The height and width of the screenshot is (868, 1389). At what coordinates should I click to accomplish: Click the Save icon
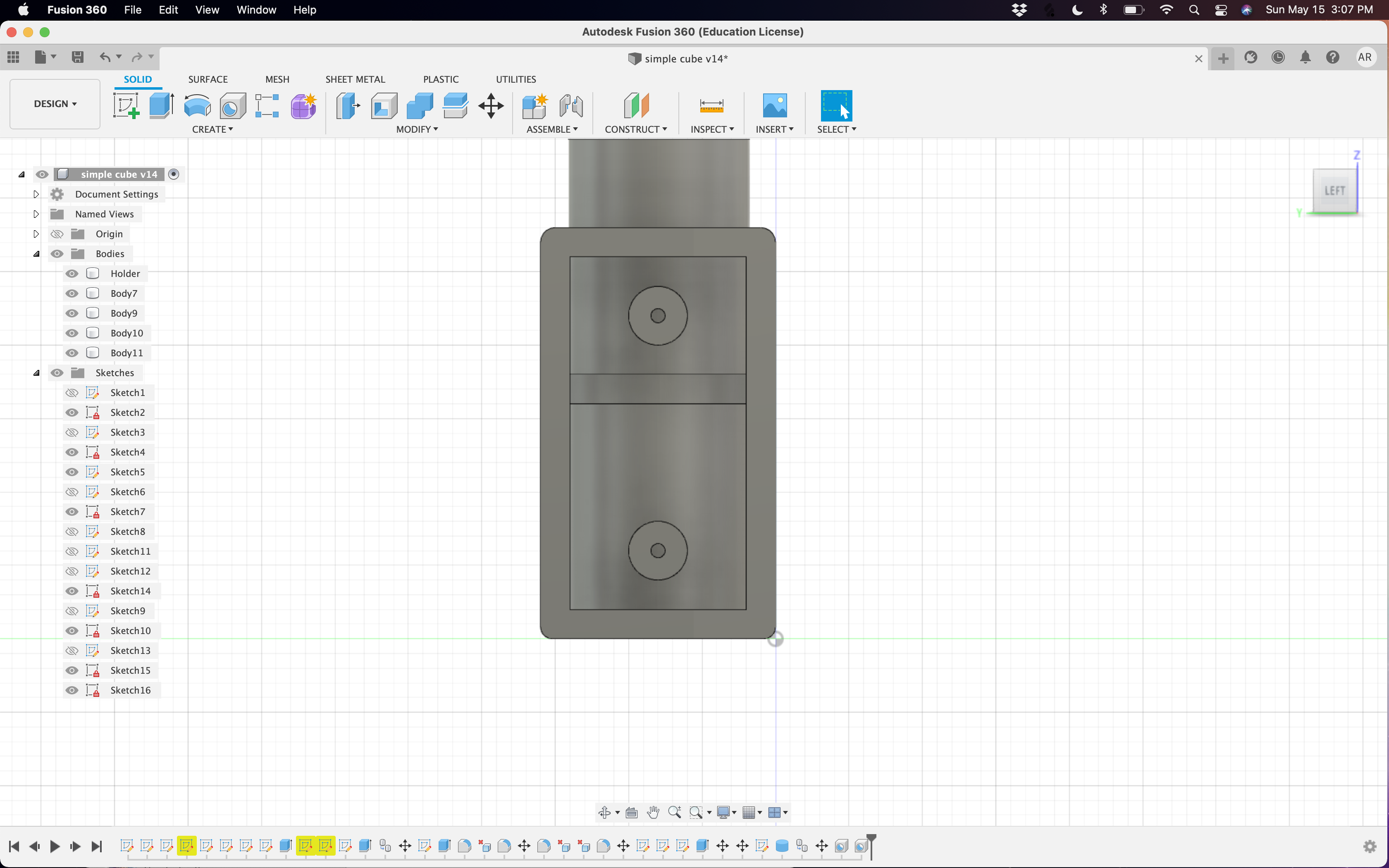[x=77, y=57]
